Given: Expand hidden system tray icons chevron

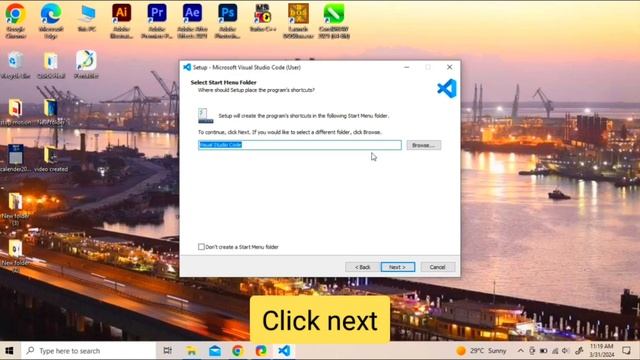Looking at the screenshot, I should point(520,351).
